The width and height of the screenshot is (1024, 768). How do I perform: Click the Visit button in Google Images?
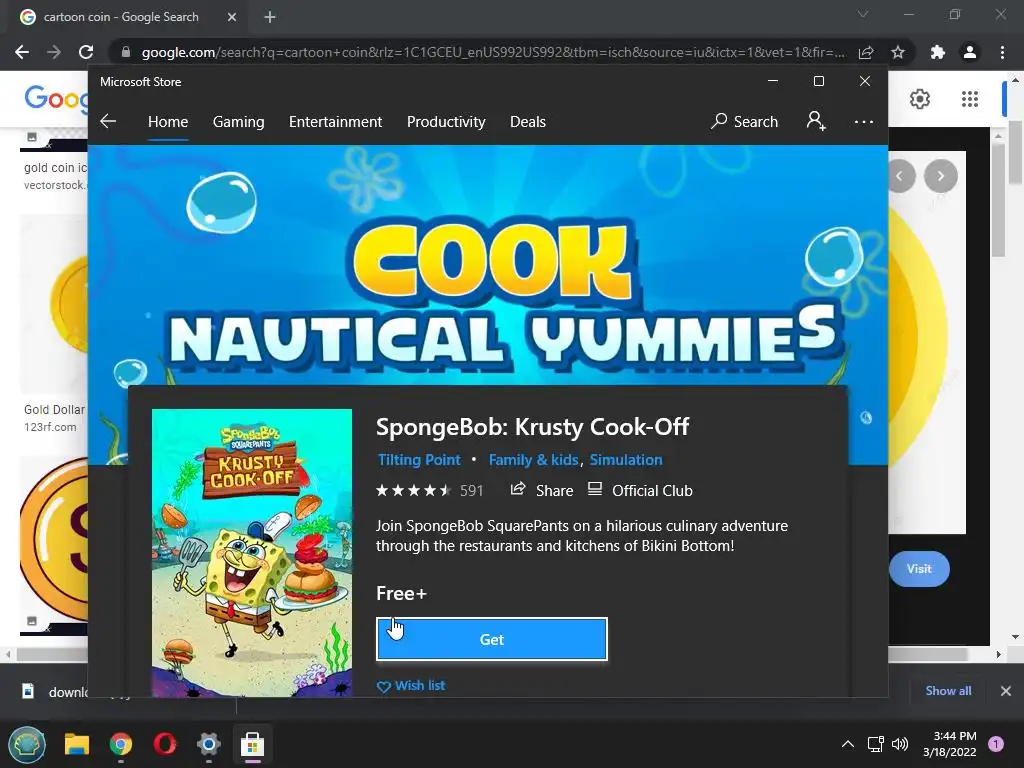pos(919,569)
